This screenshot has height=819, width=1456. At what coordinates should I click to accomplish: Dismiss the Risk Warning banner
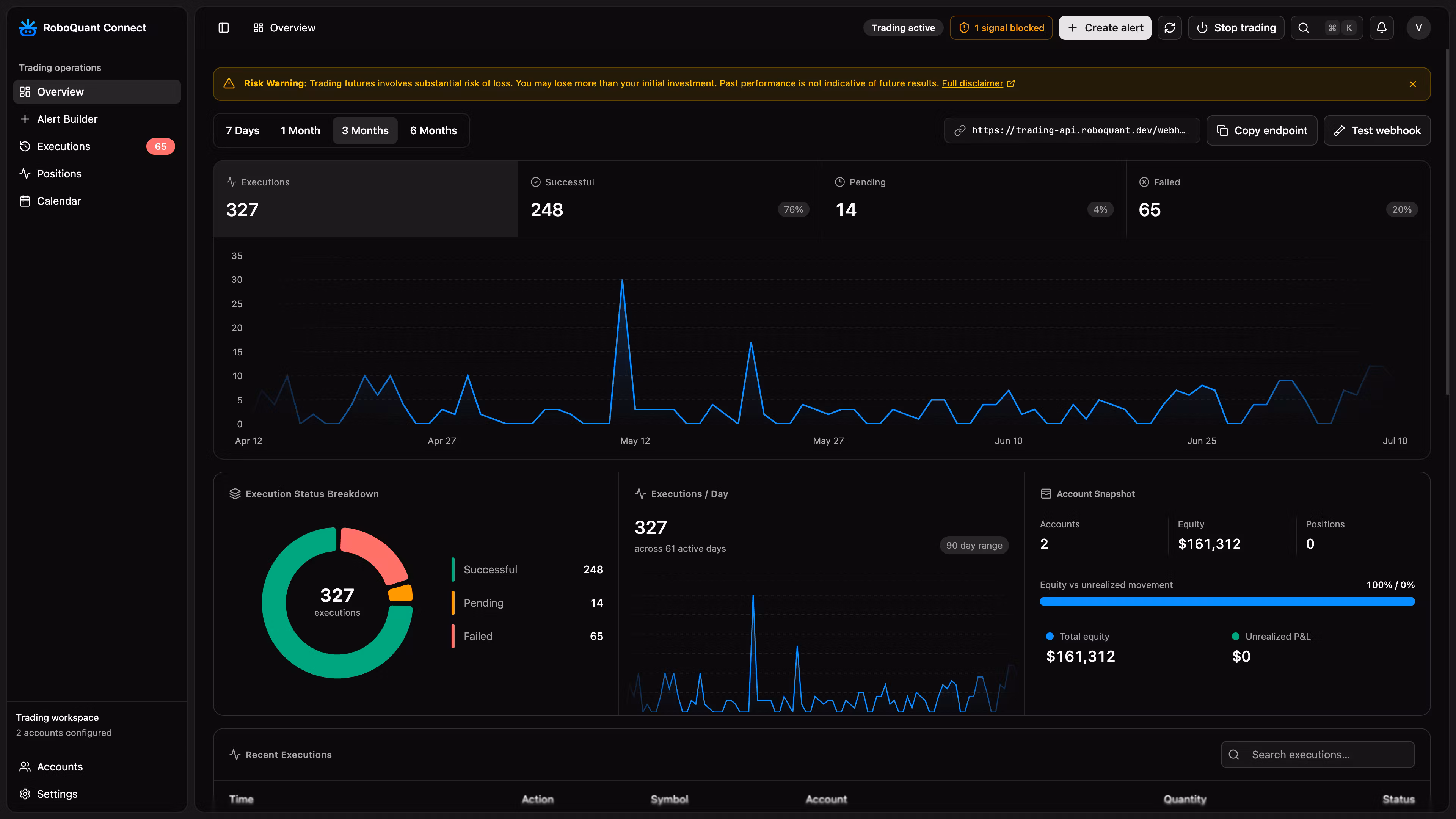pyautogui.click(x=1412, y=84)
